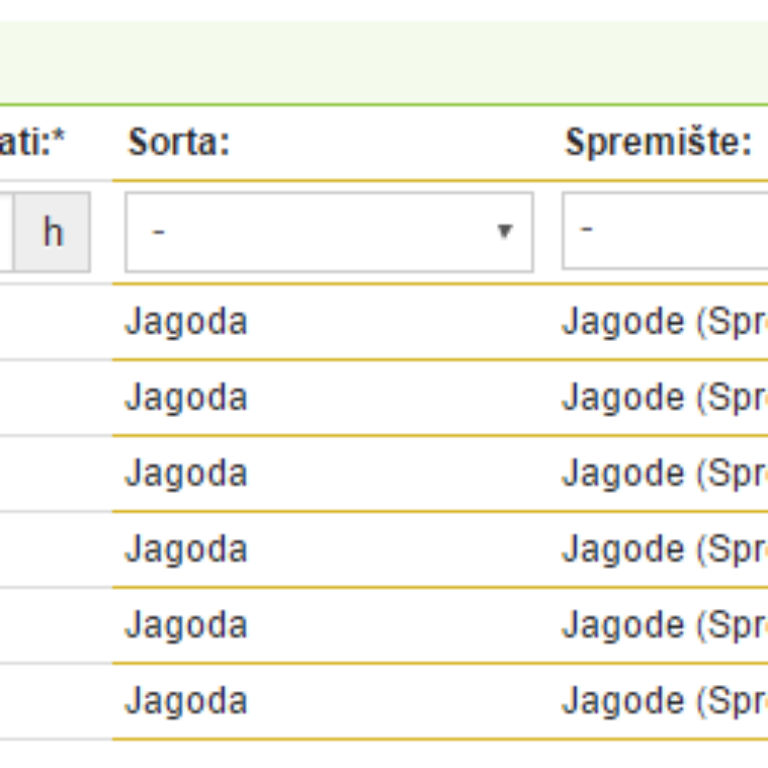Select Jagoda in the third table row

[x=186, y=473]
